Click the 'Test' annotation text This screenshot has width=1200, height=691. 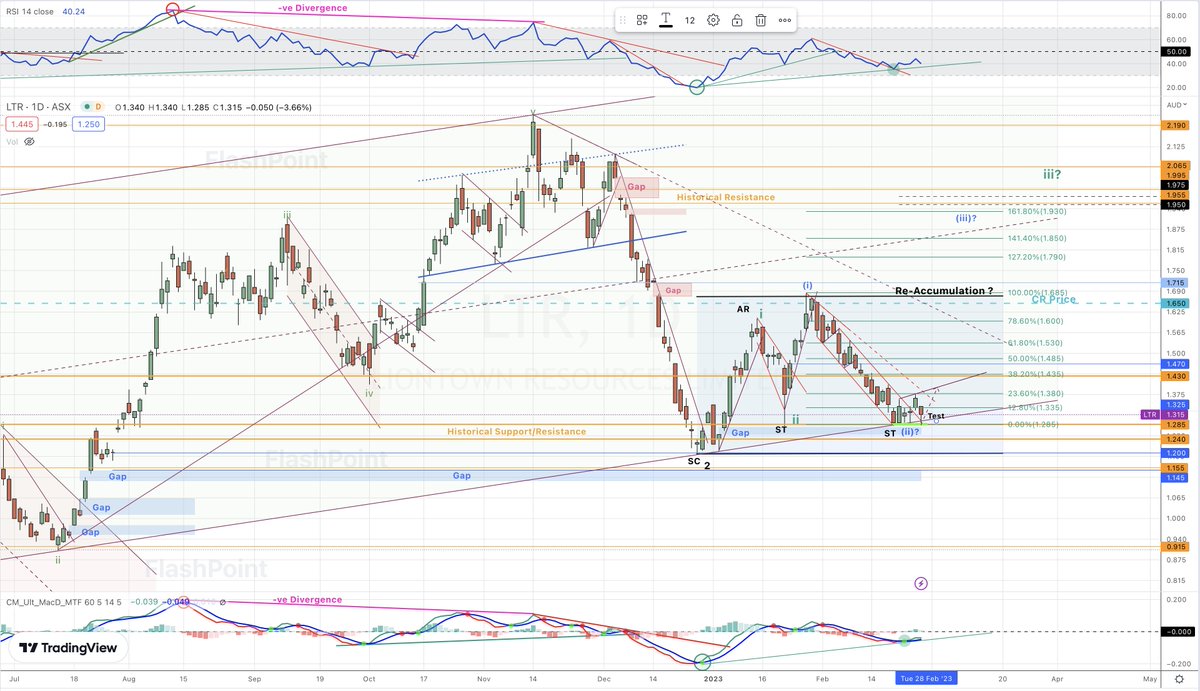pyautogui.click(x=936, y=416)
